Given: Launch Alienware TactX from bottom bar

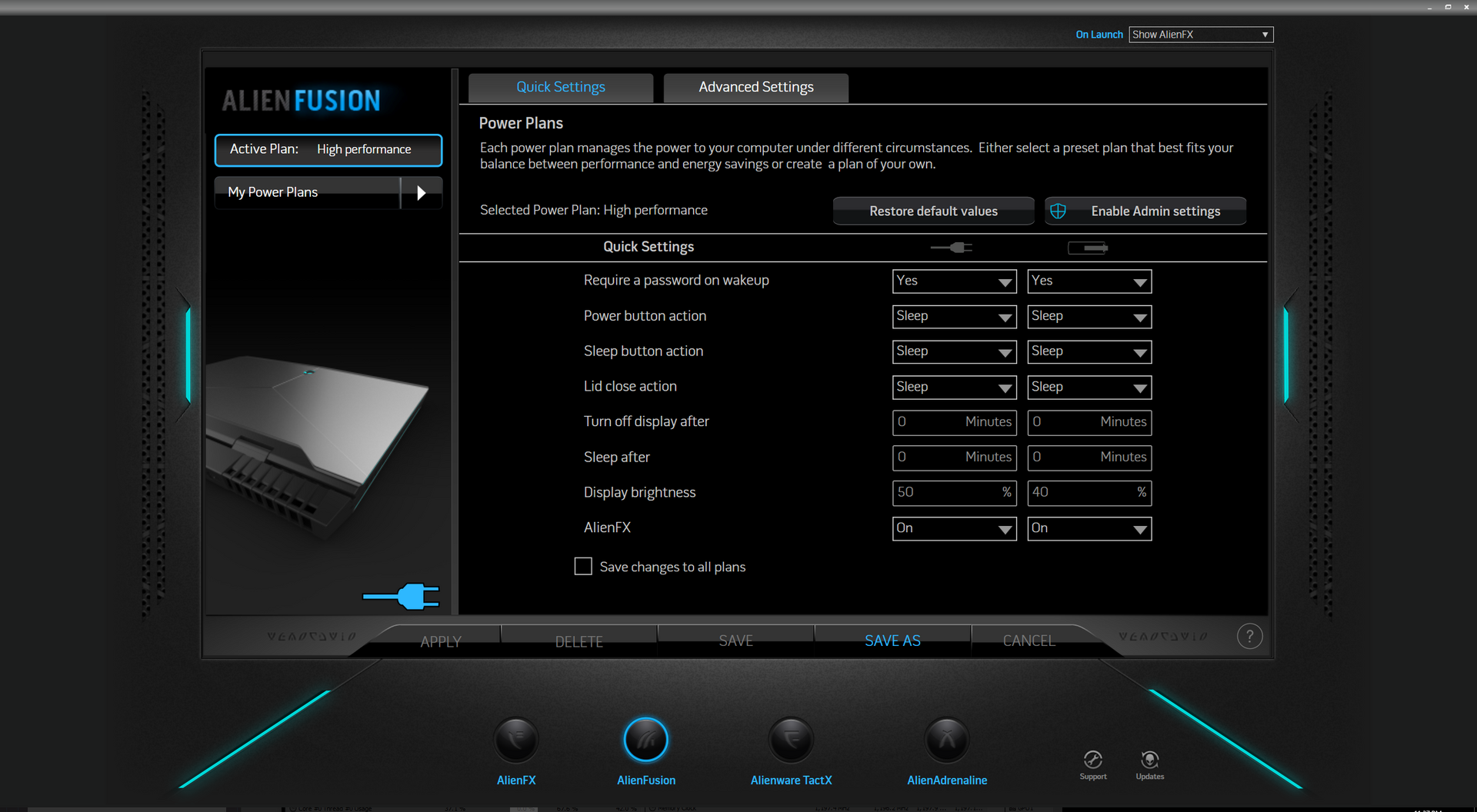Looking at the screenshot, I should click(791, 740).
